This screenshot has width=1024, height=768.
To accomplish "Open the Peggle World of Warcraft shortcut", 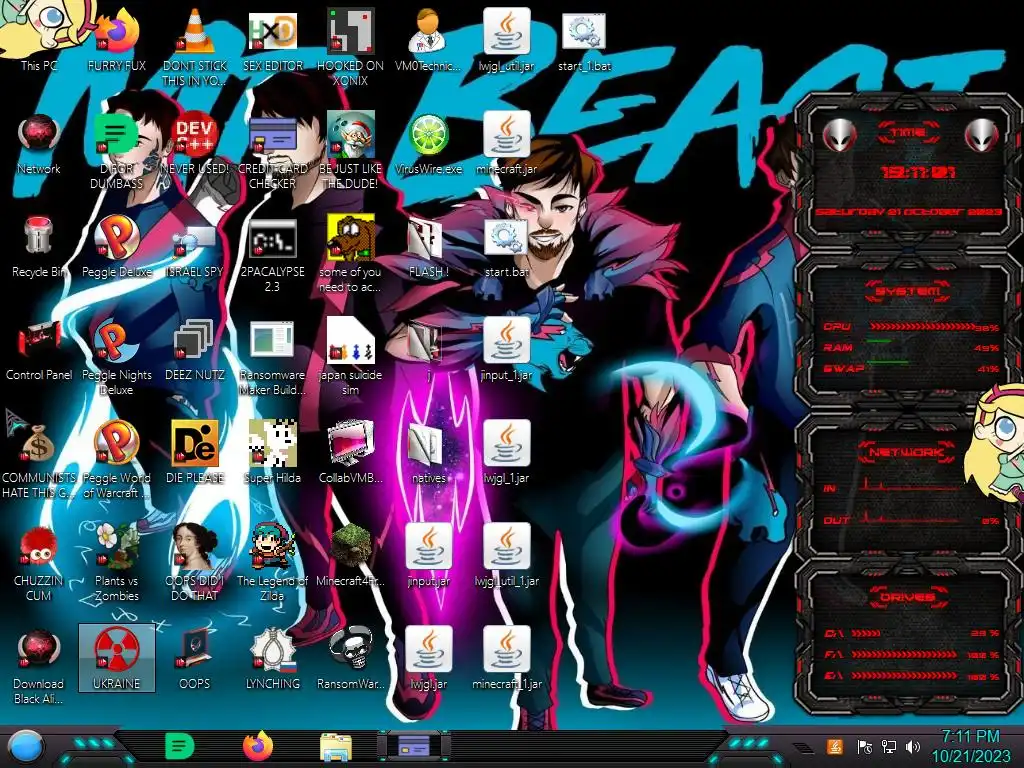I will point(117,459).
